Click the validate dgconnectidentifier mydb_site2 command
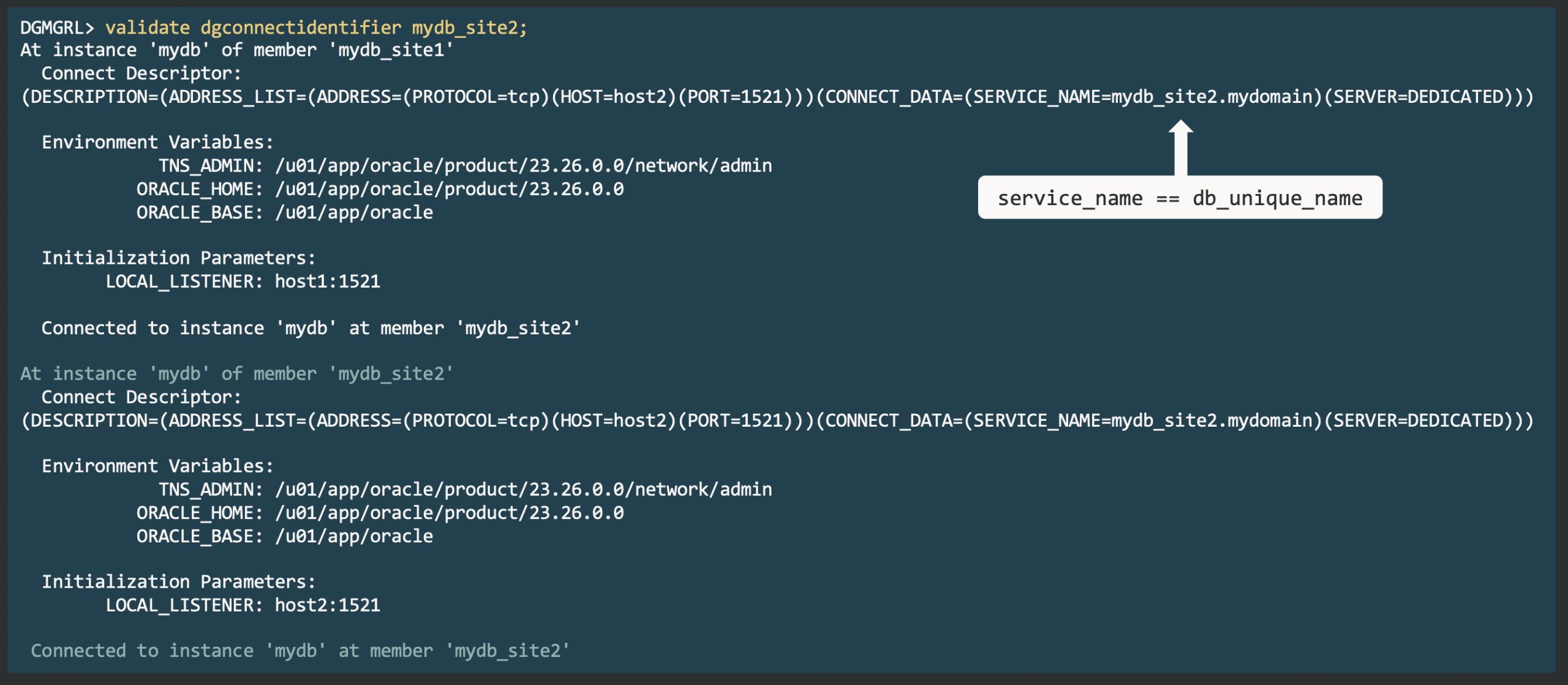 (315, 28)
